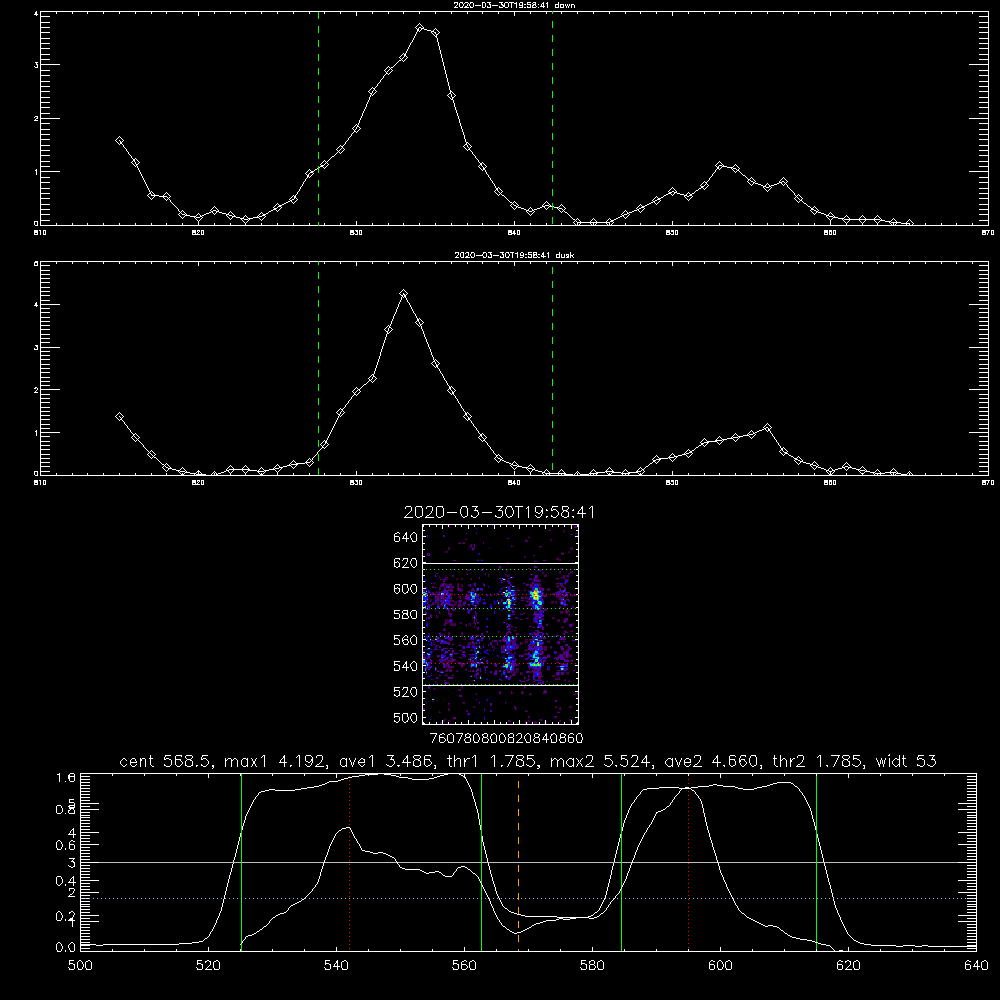Click the left green dashed line in dusk plot
Image resolution: width=1000 pixels, height=1000 pixels.
[318, 369]
